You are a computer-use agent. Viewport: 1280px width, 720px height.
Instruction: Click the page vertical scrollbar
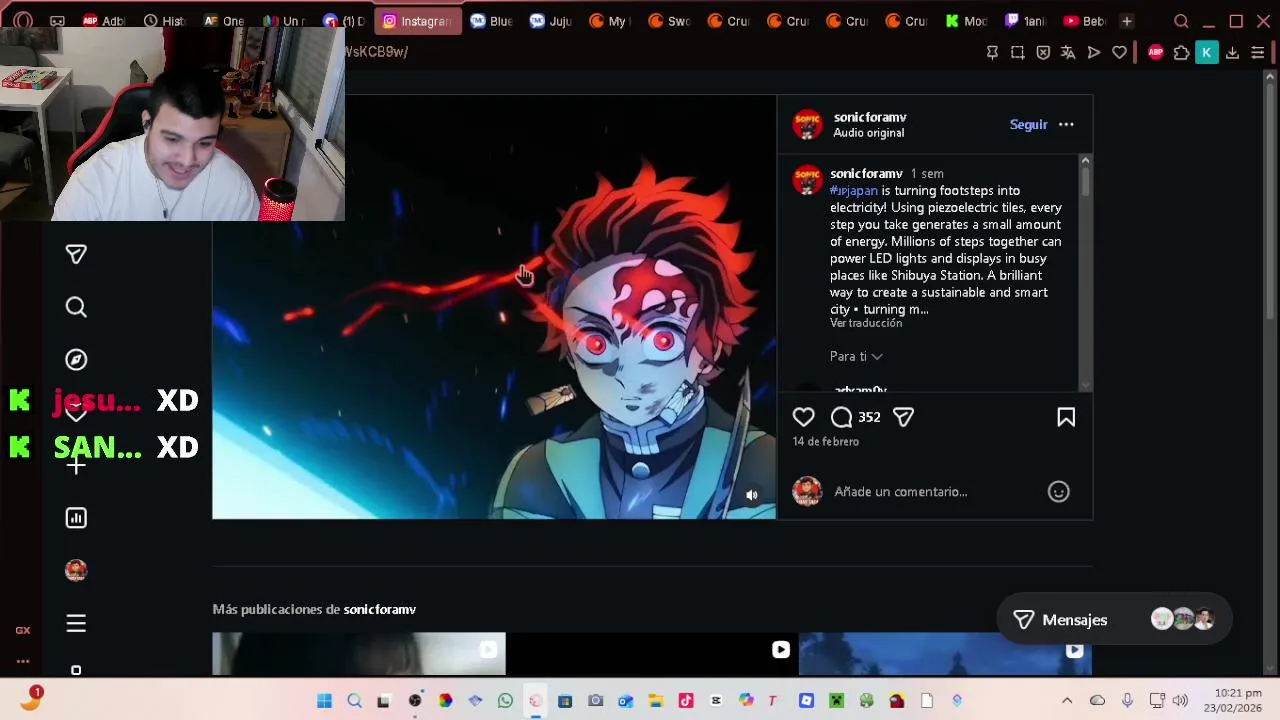point(1272,200)
